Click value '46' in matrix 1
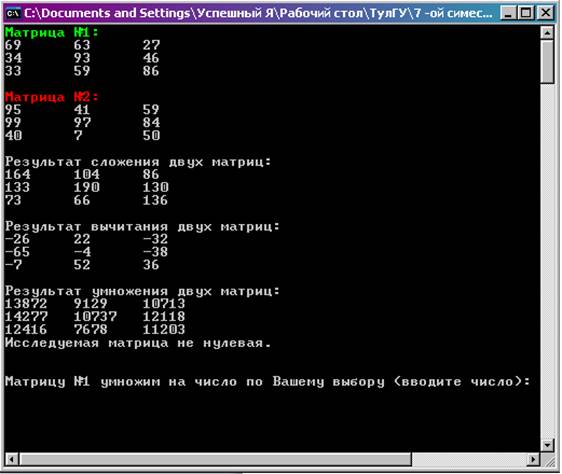This screenshot has width=562, height=474. tap(151, 58)
